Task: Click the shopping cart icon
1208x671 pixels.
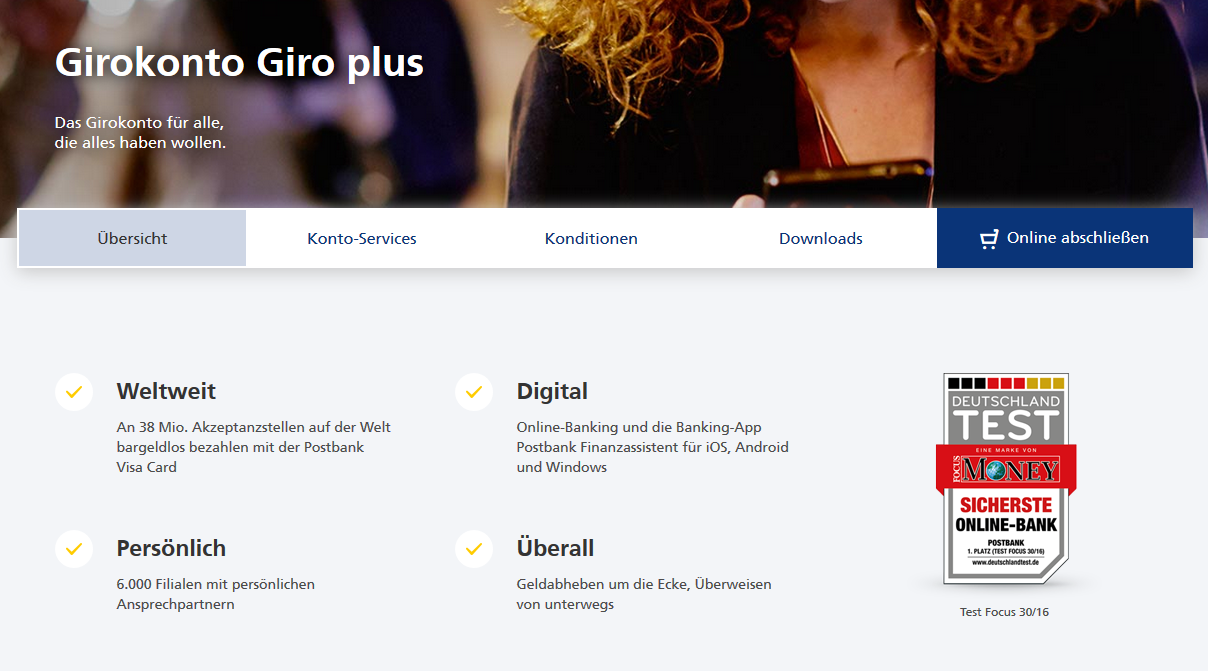Action: 989,239
